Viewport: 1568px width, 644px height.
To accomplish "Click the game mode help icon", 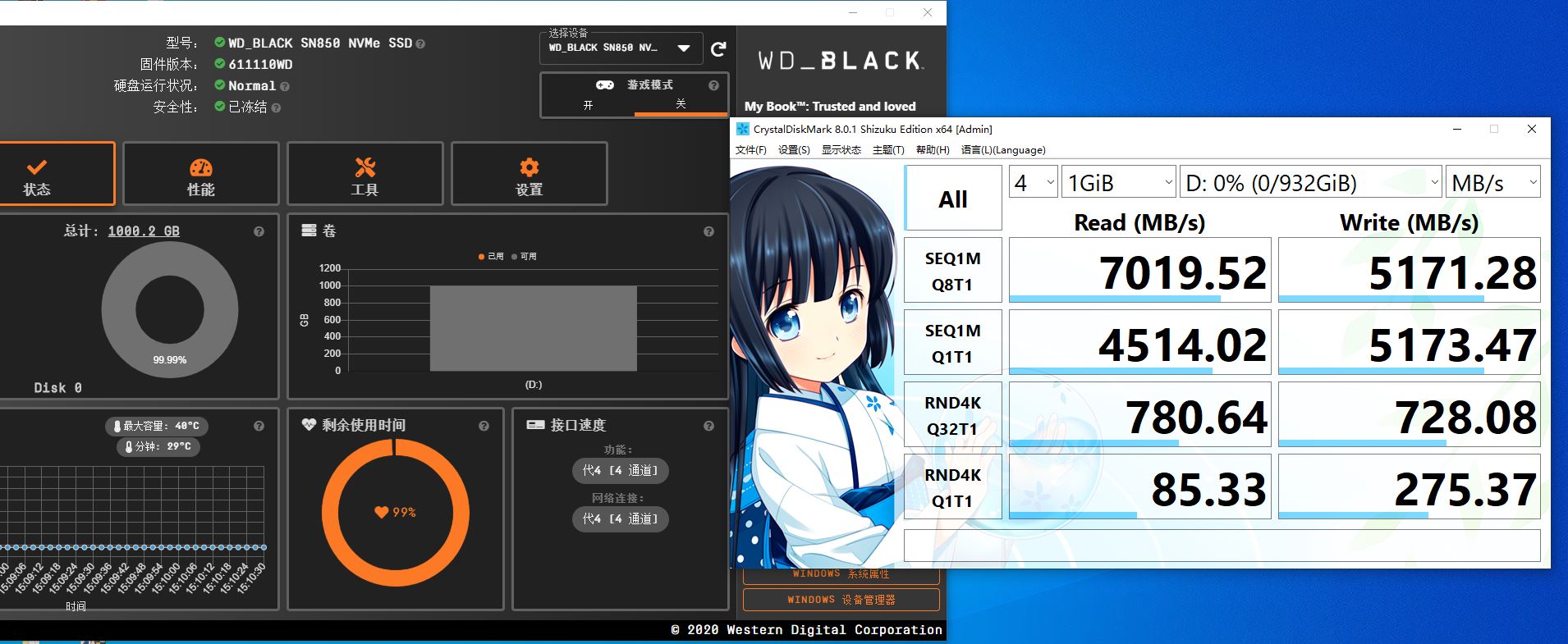I will [713, 85].
